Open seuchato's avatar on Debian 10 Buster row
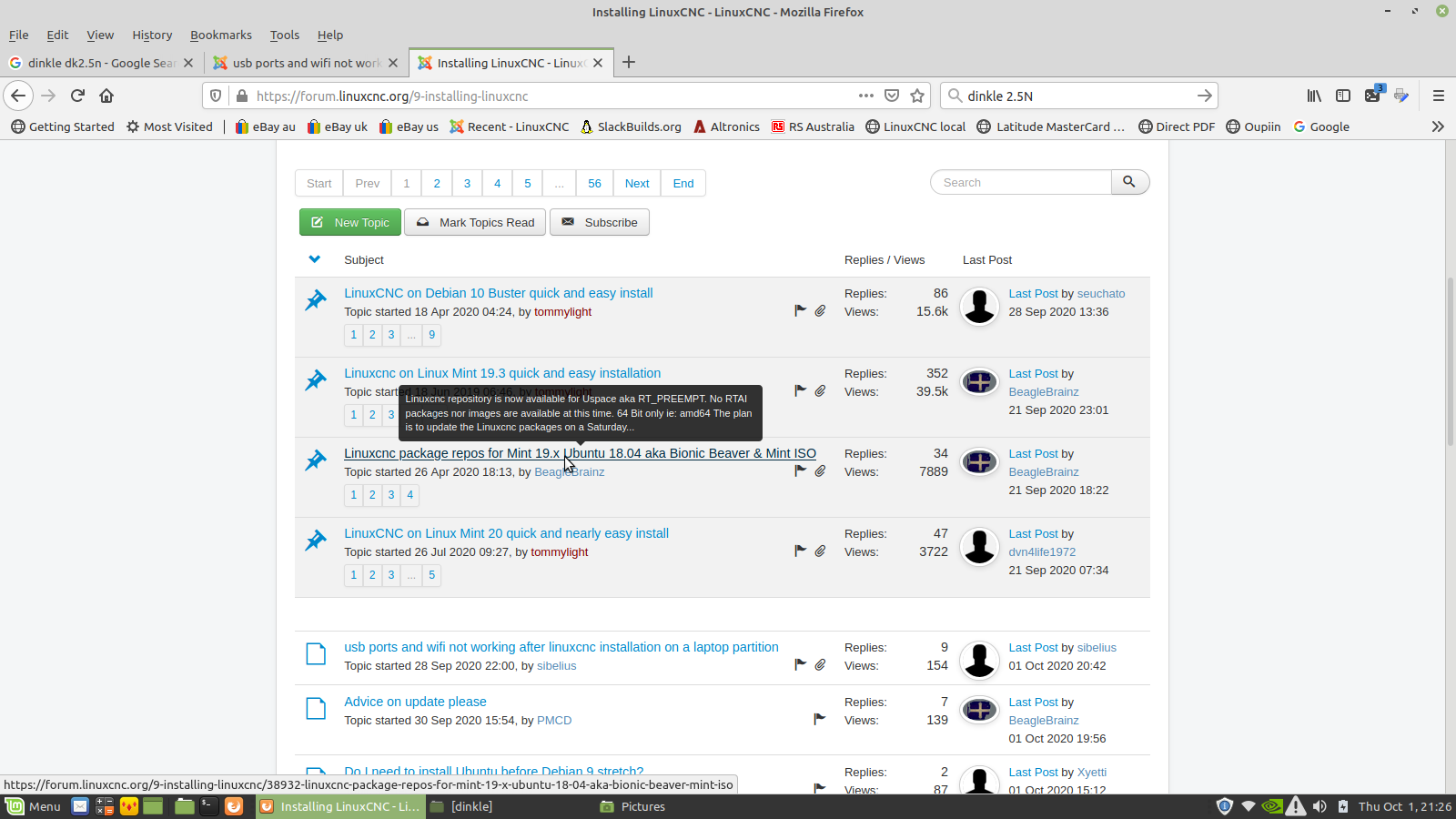The width and height of the screenshot is (1456, 819). [x=980, y=306]
